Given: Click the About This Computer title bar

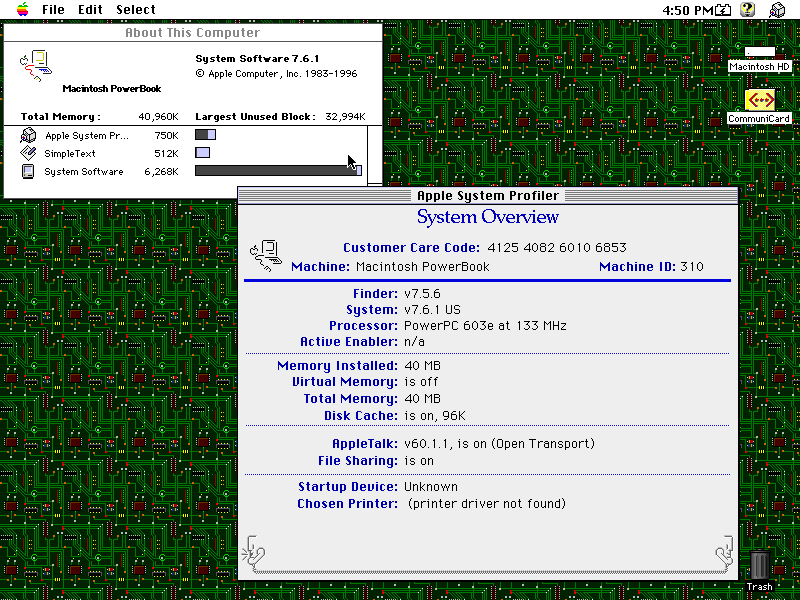Looking at the screenshot, I should 193,33.
